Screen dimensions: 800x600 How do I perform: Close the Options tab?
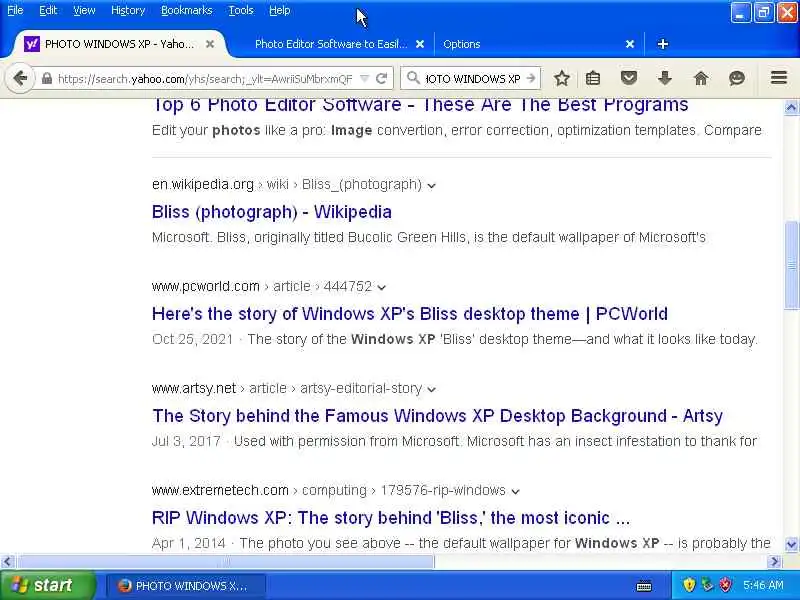coord(630,44)
